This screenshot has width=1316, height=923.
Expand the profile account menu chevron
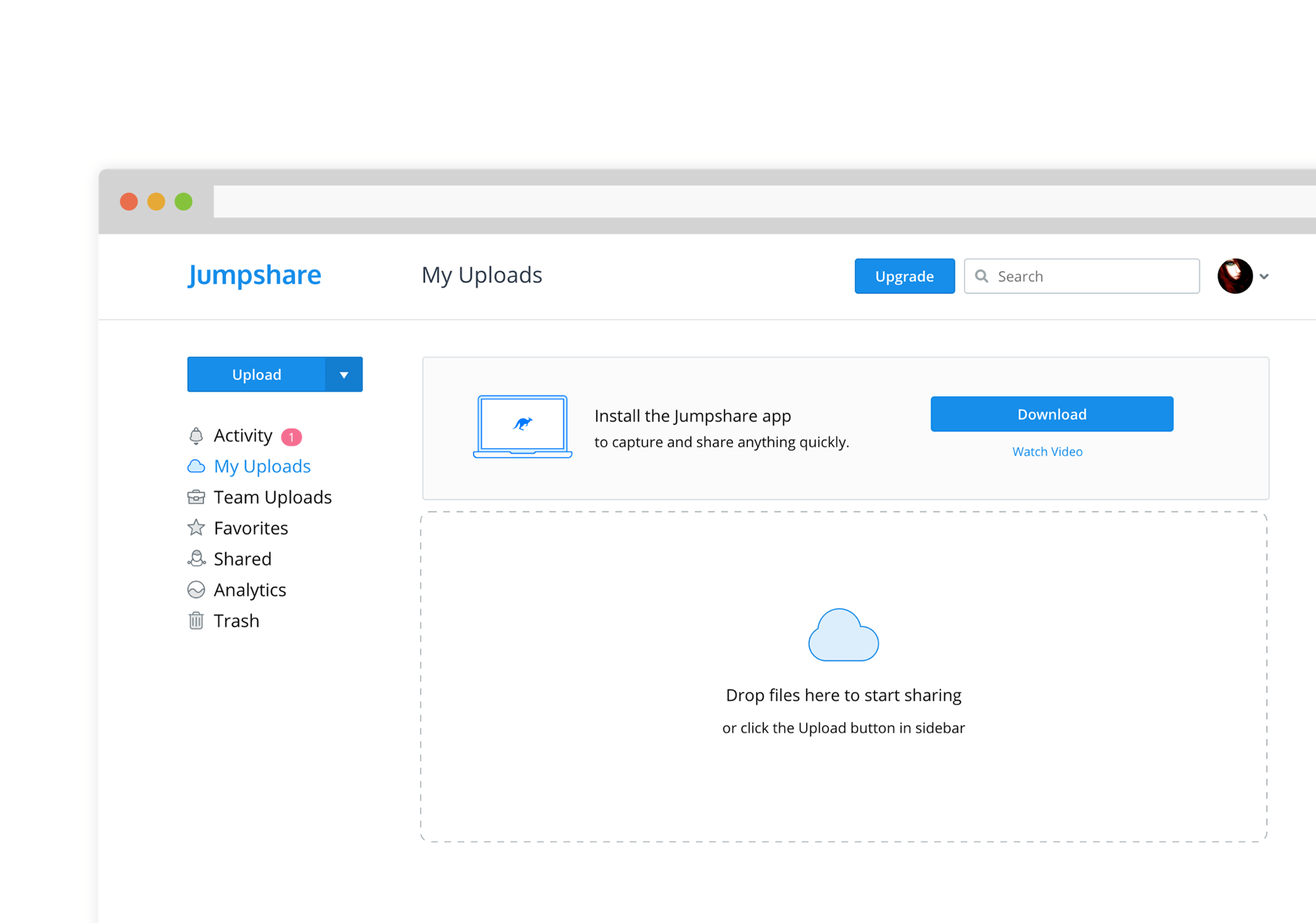pyautogui.click(x=1265, y=276)
